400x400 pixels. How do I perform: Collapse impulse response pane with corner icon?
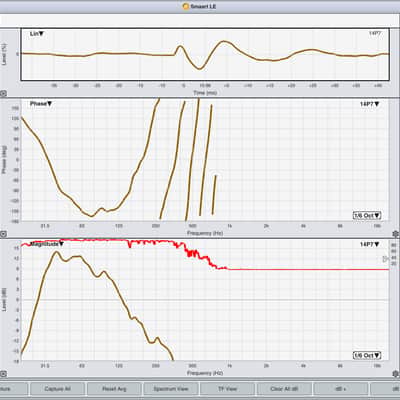coord(3,94)
